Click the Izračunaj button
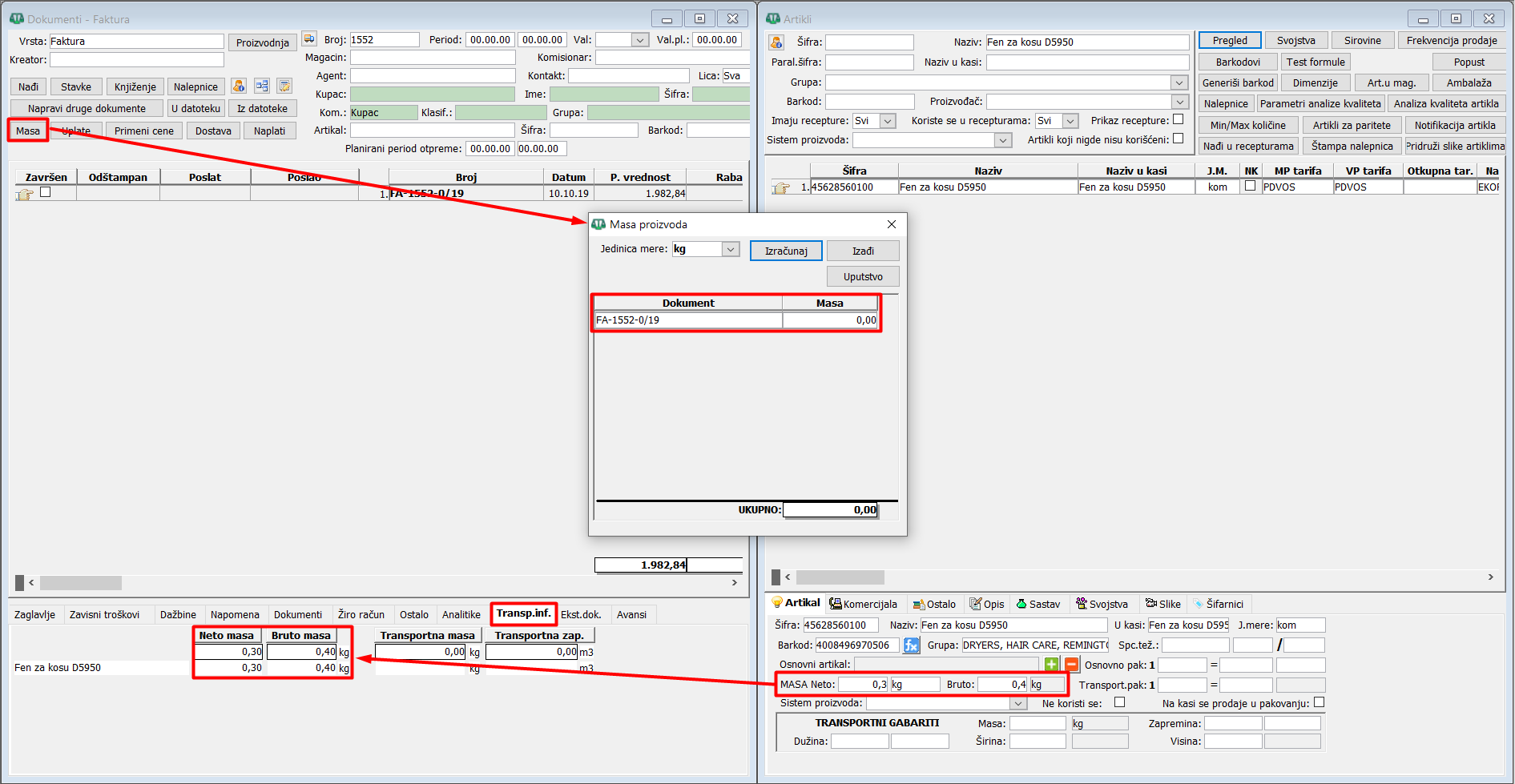The width and height of the screenshot is (1515, 784). pos(786,251)
